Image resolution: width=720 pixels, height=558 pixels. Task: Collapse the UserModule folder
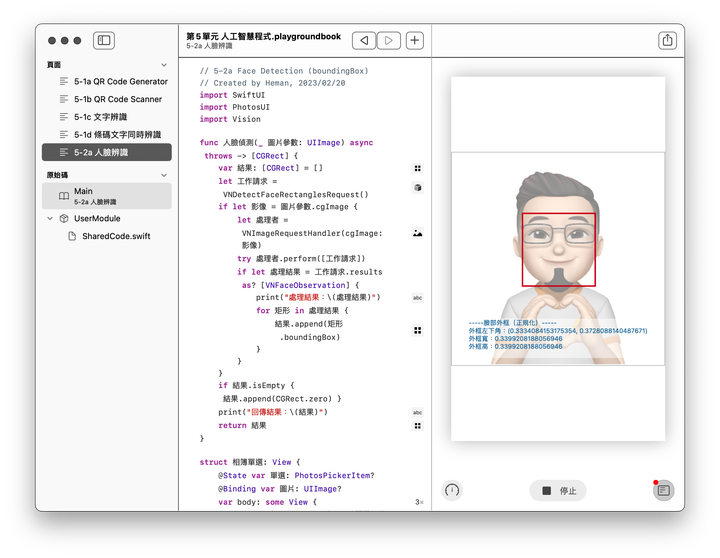coord(49,218)
